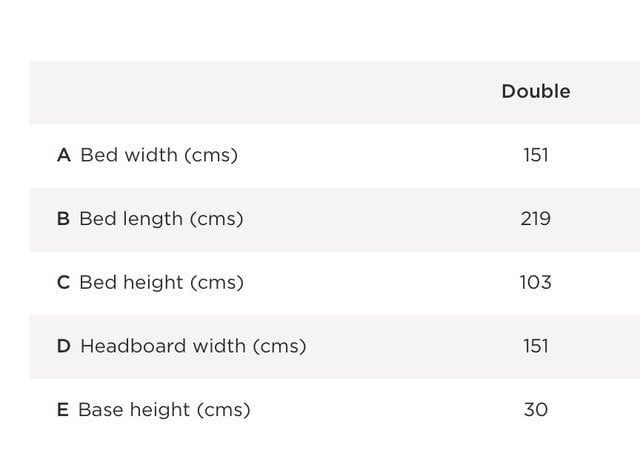Select the Bed width value 151
640x462 pixels.
[x=535, y=155]
